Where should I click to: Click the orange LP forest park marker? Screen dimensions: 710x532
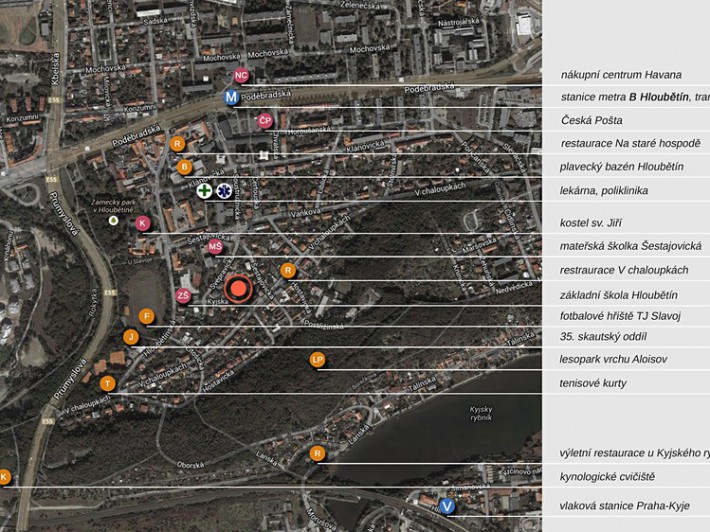[x=318, y=360]
